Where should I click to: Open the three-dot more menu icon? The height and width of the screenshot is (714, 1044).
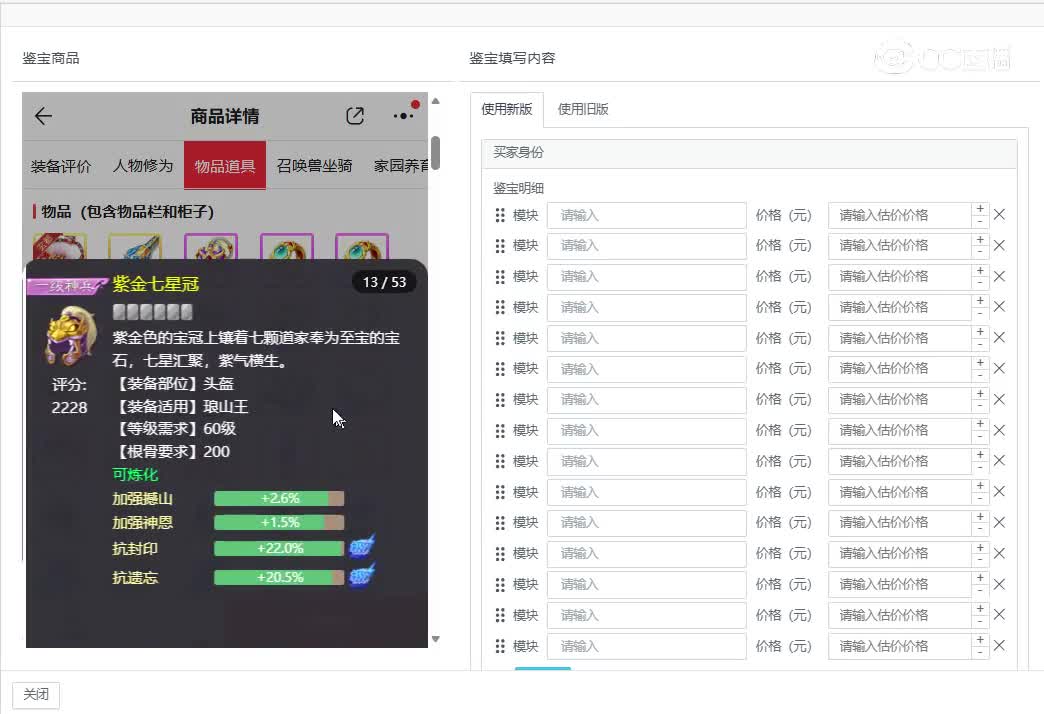tap(403, 116)
